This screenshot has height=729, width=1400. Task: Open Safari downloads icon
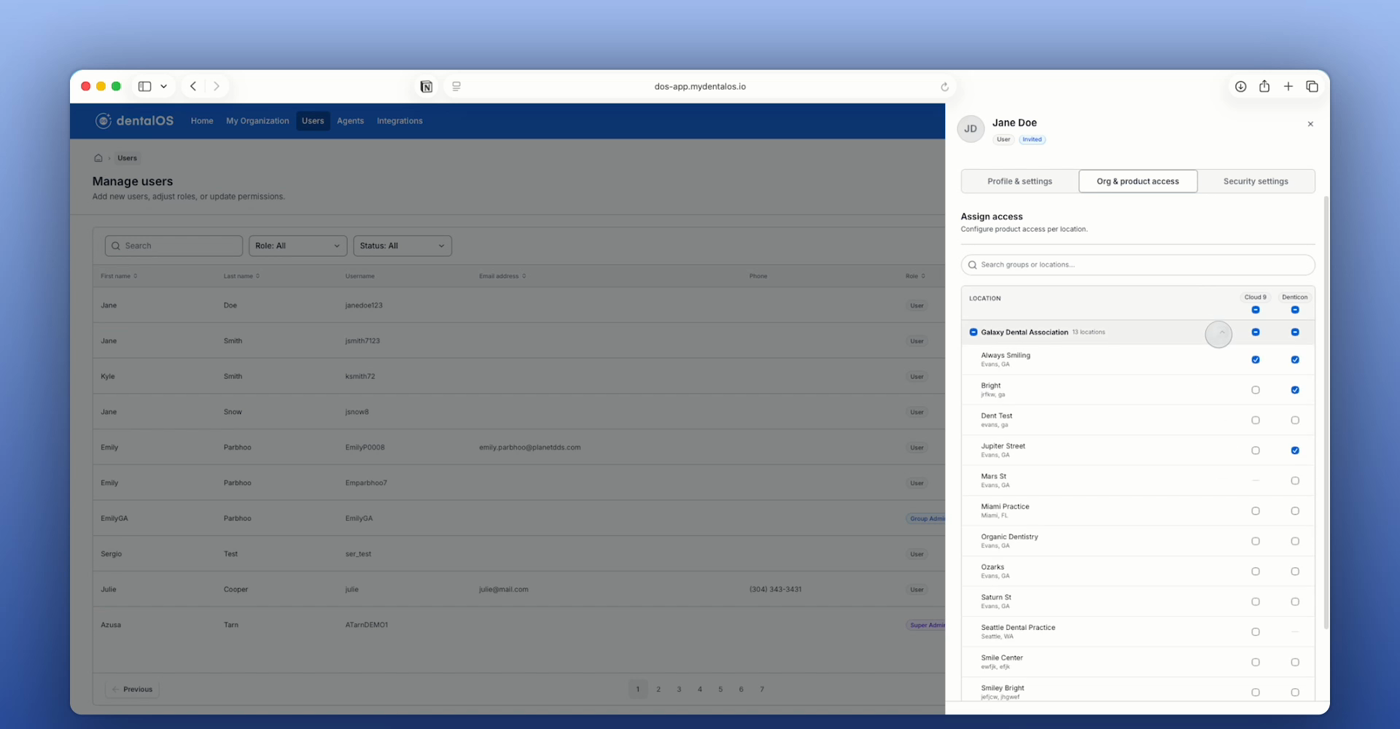pos(1240,87)
